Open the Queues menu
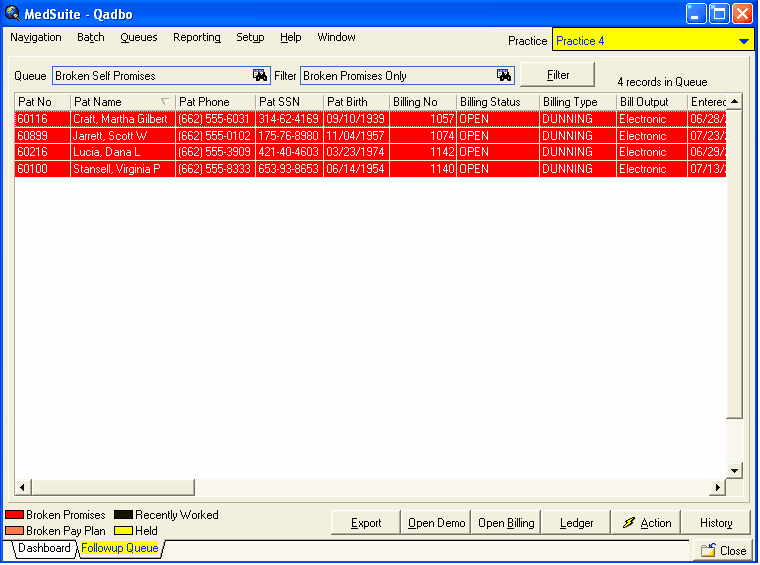The width and height of the screenshot is (760, 565). coord(139,37)
